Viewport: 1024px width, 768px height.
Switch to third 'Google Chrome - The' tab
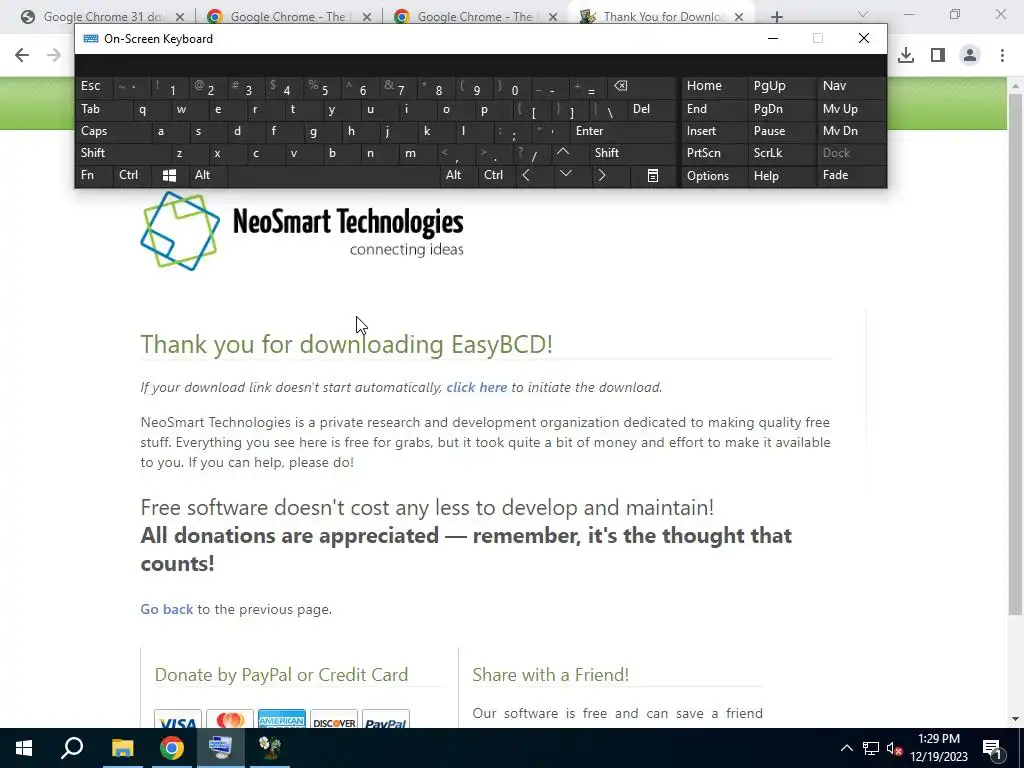474,17
